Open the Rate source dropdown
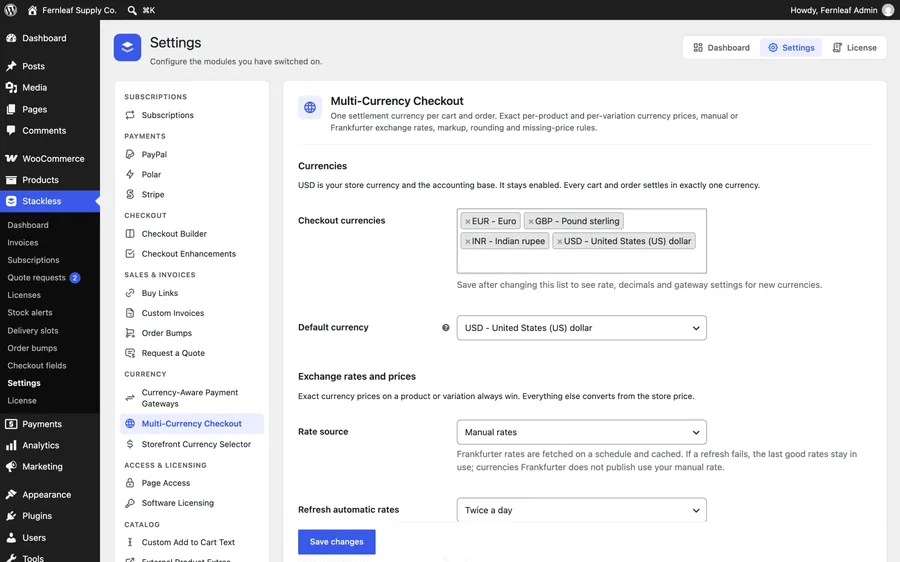 (x=581, y=432)
